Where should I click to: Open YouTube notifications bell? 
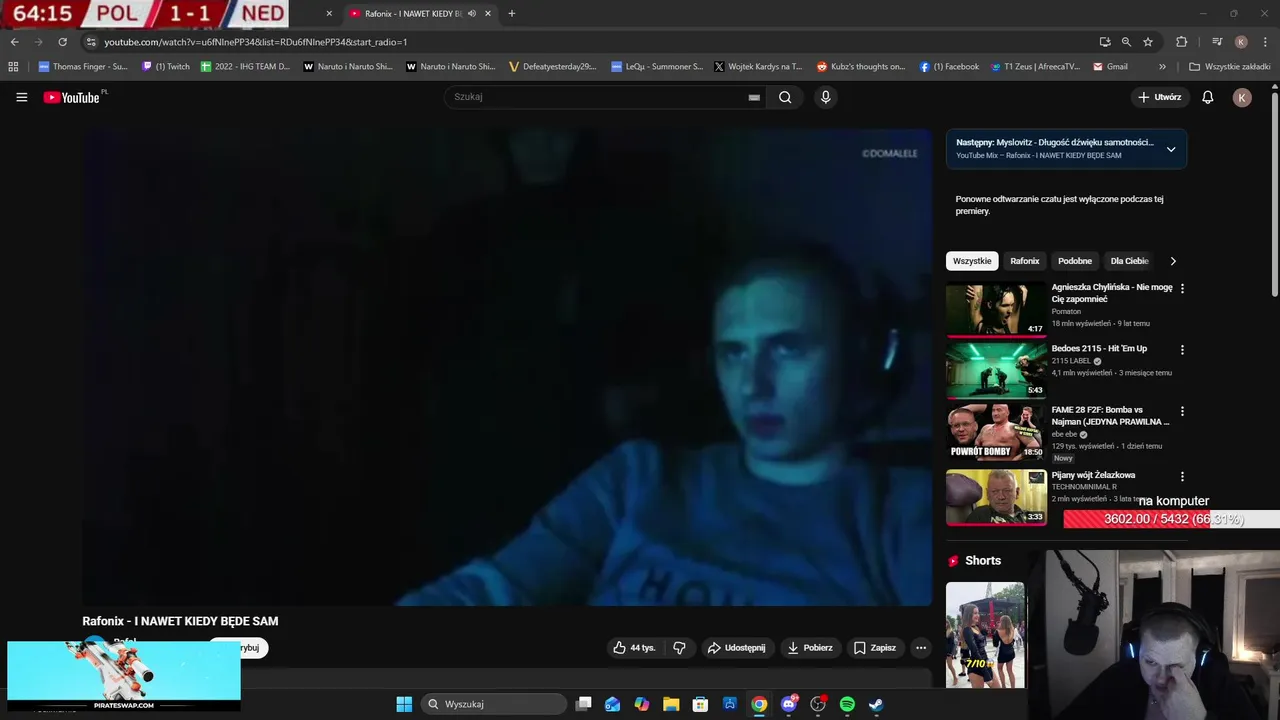click(x=1207, y=97)
